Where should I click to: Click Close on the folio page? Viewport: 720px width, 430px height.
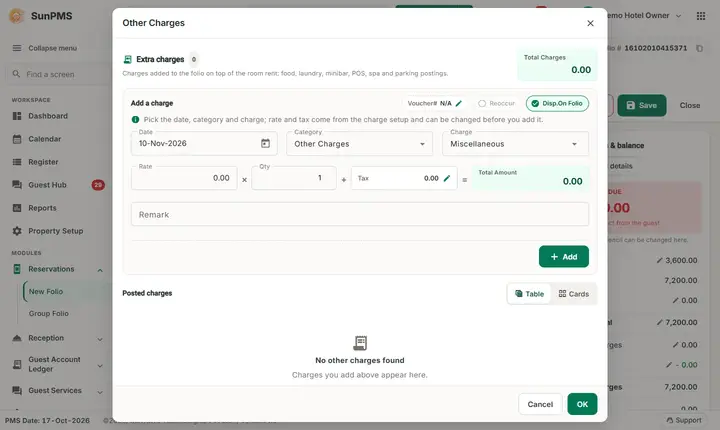[690, 105]
